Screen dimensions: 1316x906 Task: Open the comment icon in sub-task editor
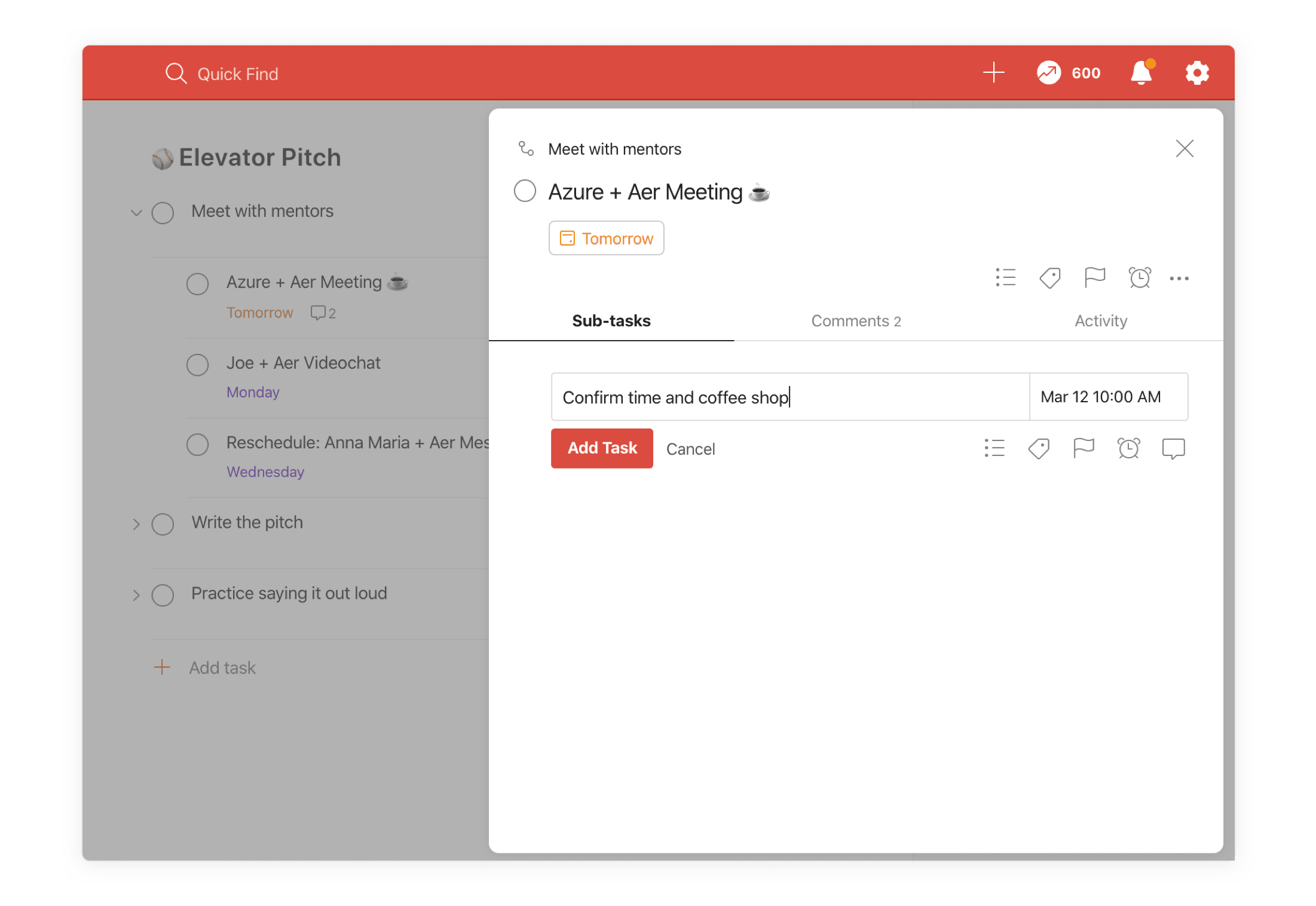click(1173, 448)
